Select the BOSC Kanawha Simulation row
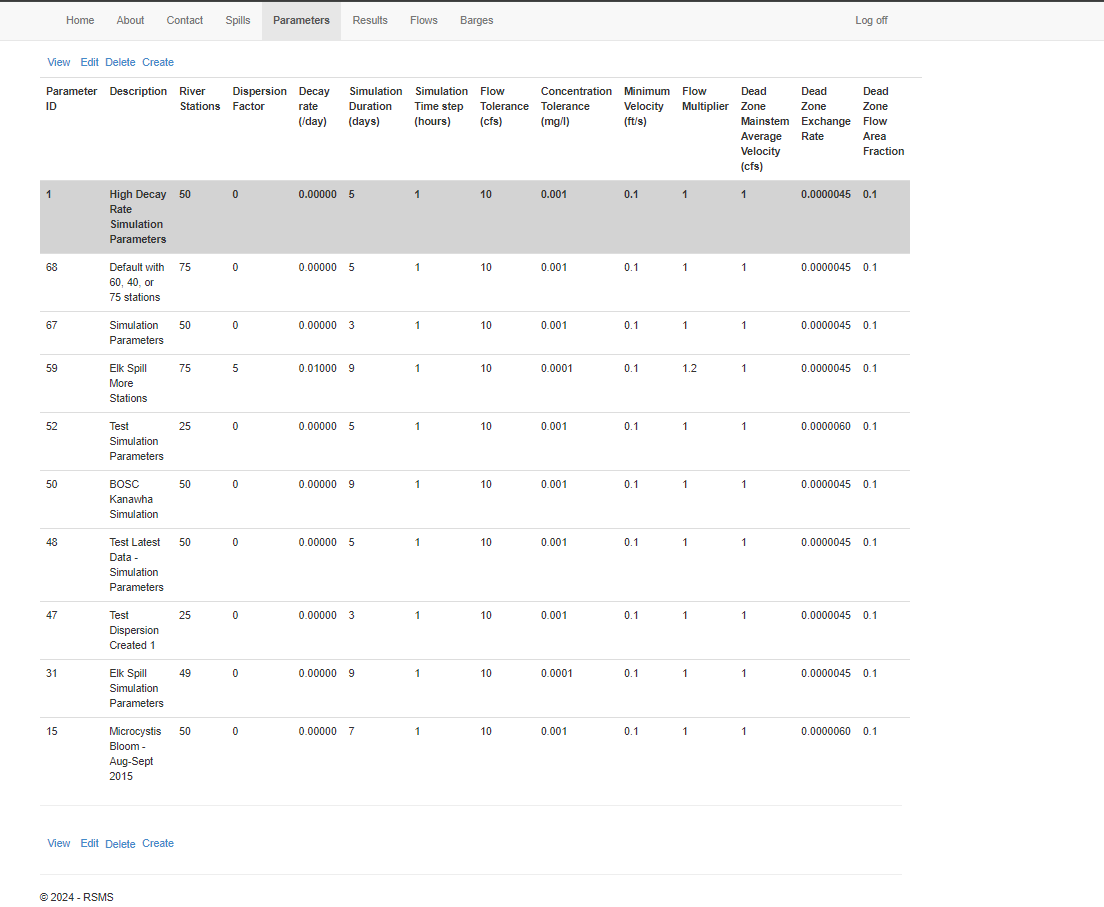 (475, 499)
